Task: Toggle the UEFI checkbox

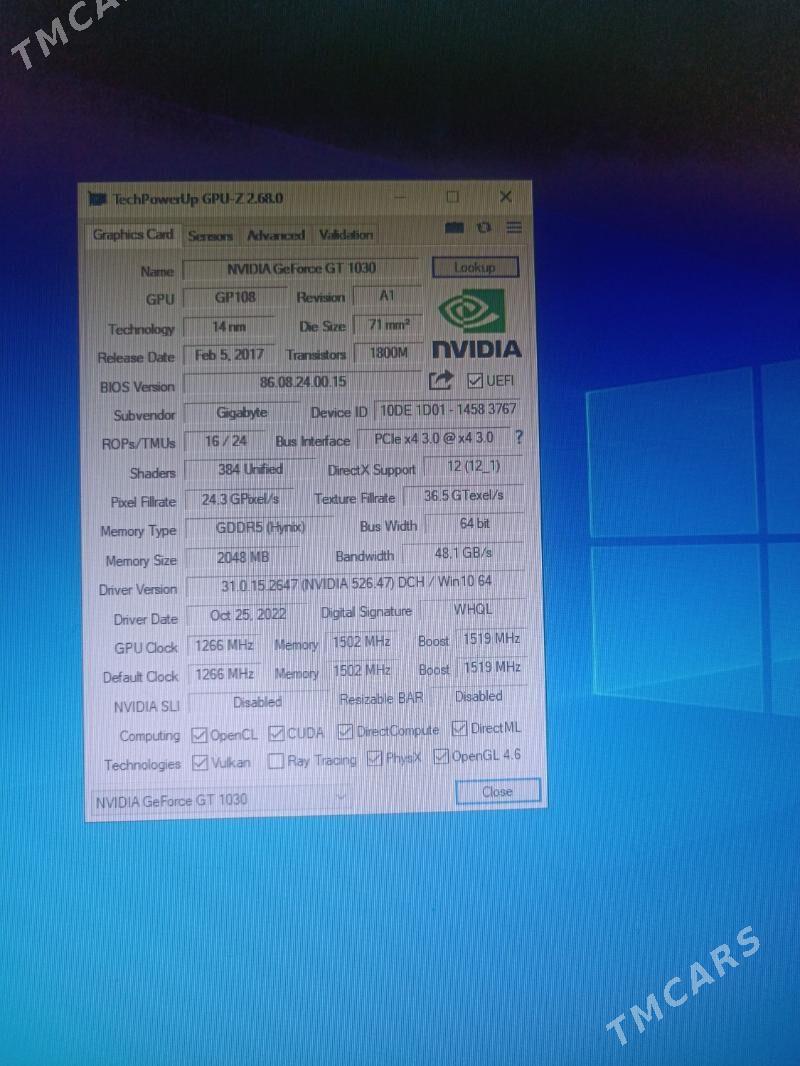Action: pos(475,380)
